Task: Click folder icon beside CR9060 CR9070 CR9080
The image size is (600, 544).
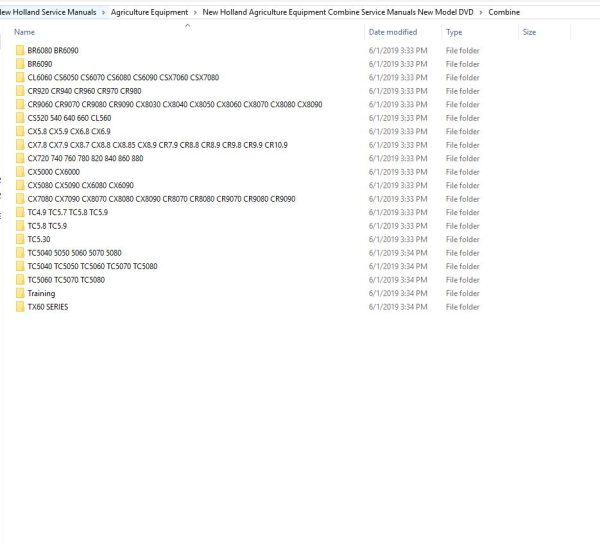Action: tap(20, 104)
